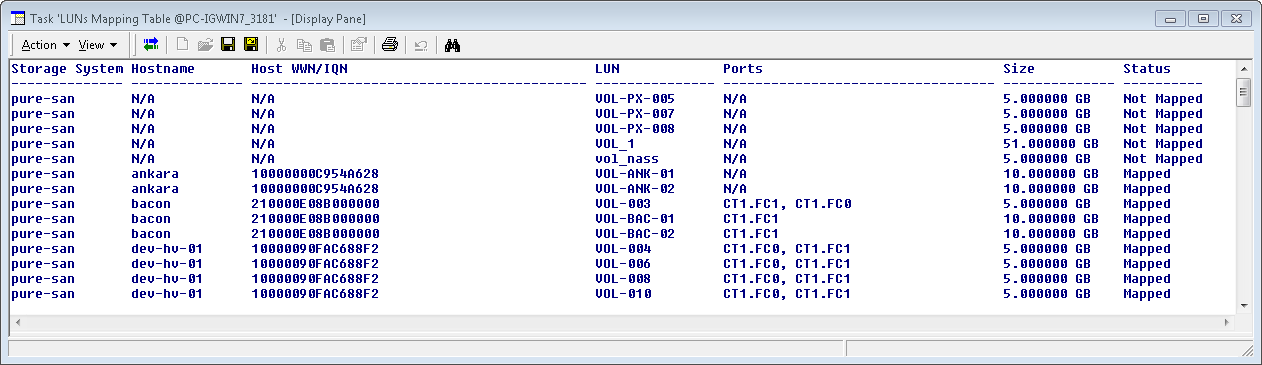Click the vertical scrollbar down arrow
This screenshot has width=1262, height=365.
coord(1244,306)
